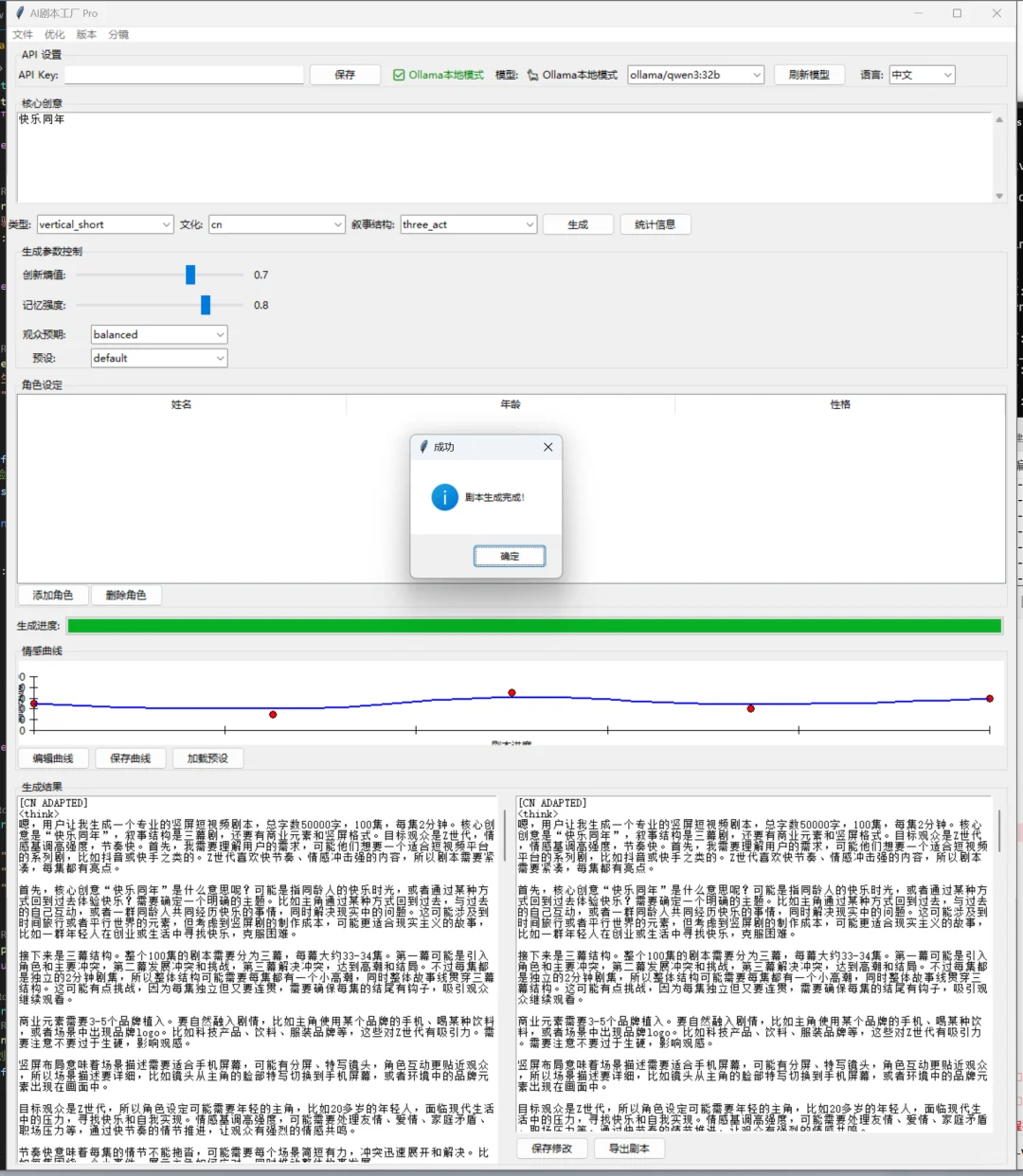Viewport: 1023px width, 1176px height.
Task: Open the 预设 dropdown showing default
Action: [159, 358]
